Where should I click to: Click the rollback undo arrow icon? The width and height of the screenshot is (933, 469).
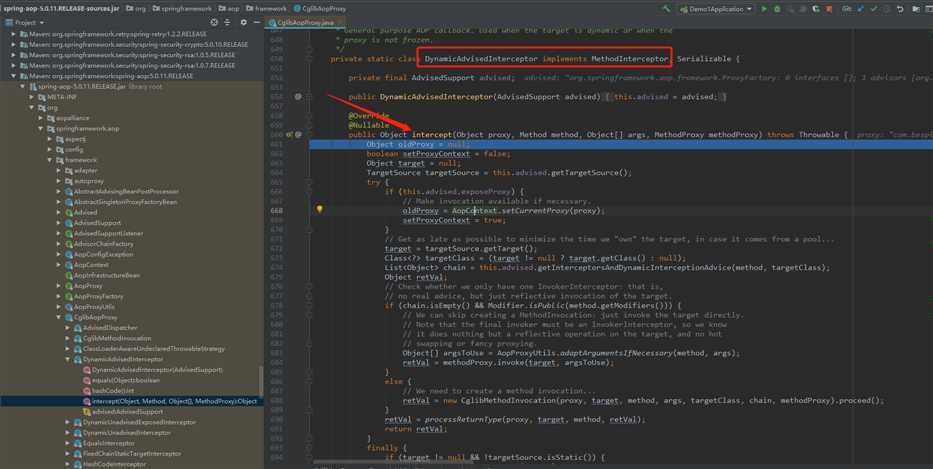900,9
